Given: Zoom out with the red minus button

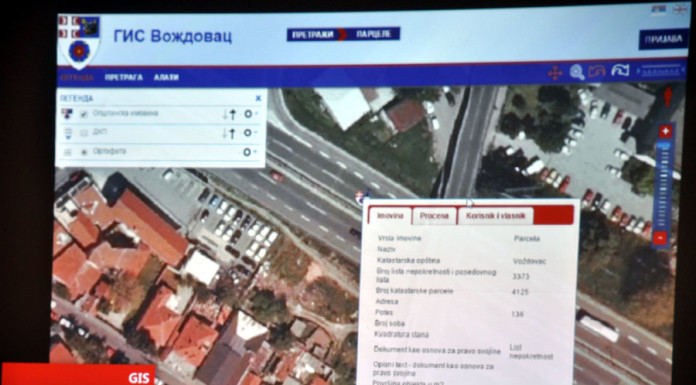Looking at the screenshot, I should point(660,238).
